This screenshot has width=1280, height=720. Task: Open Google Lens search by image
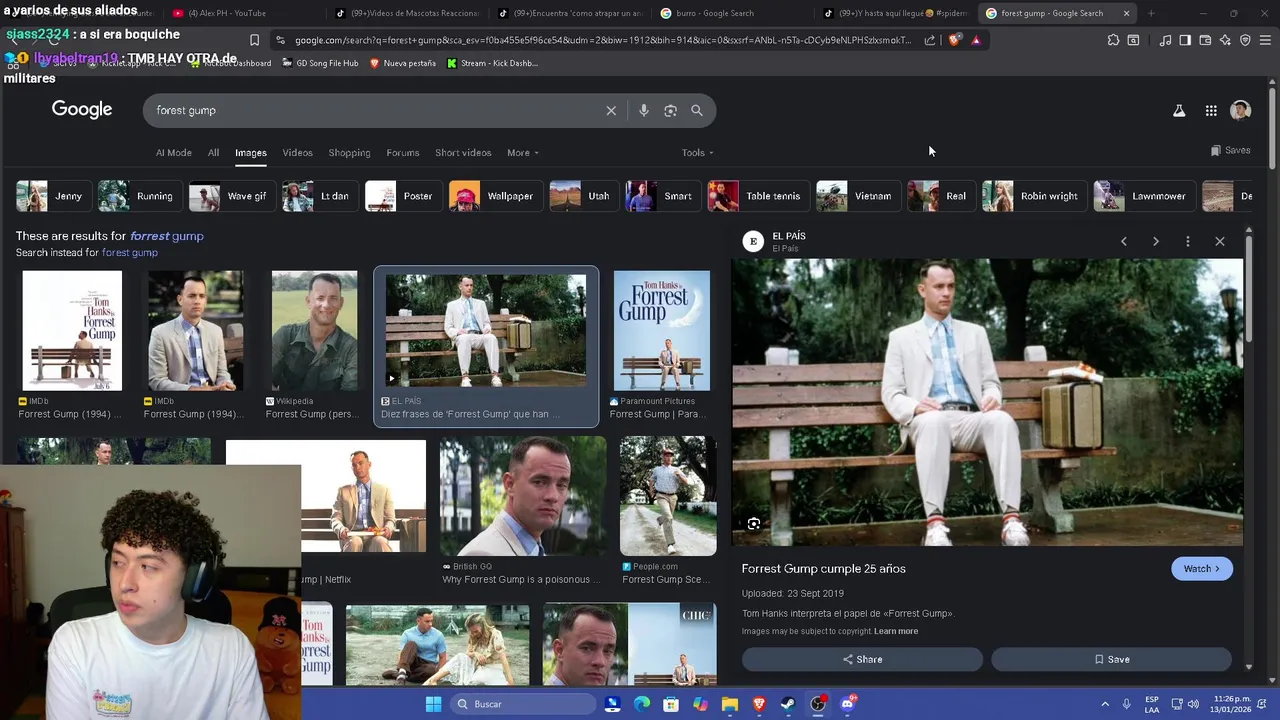(x=671, y=111)
